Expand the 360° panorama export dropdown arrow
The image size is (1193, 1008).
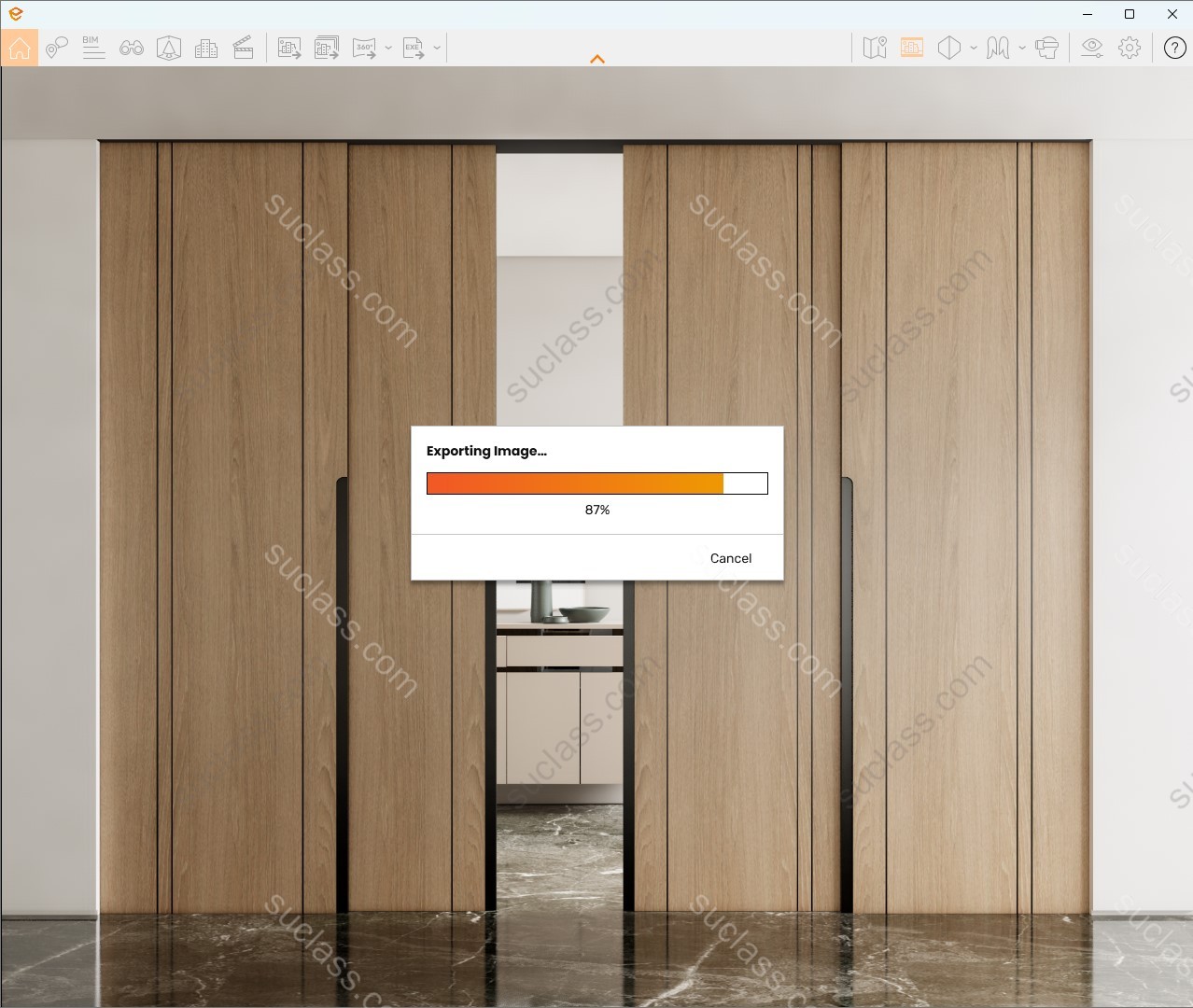[388, 48]
